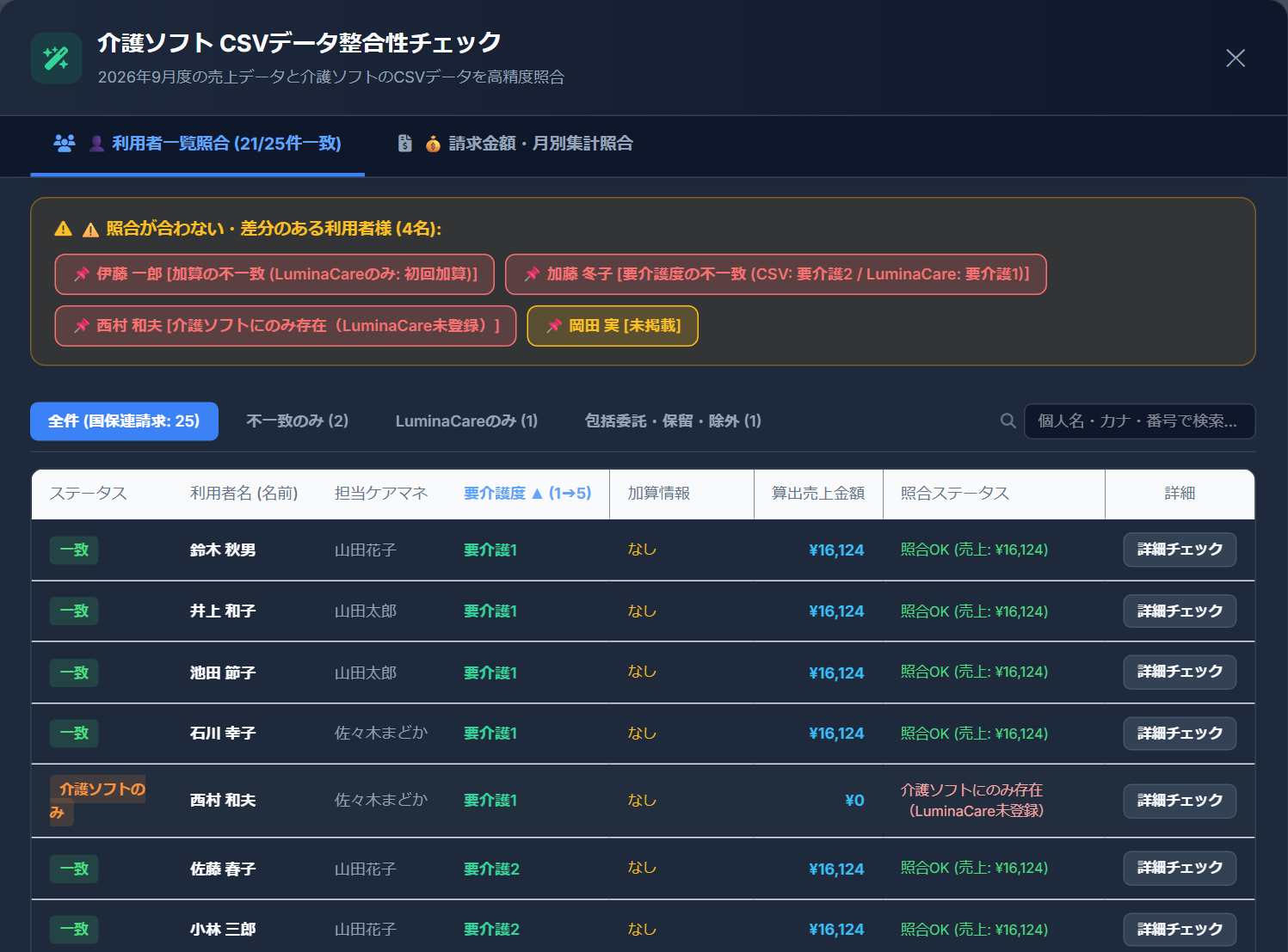This screenshot has width=1288, height=952.
Task: Click the 算出売上金額 column header
Action: 818,494
